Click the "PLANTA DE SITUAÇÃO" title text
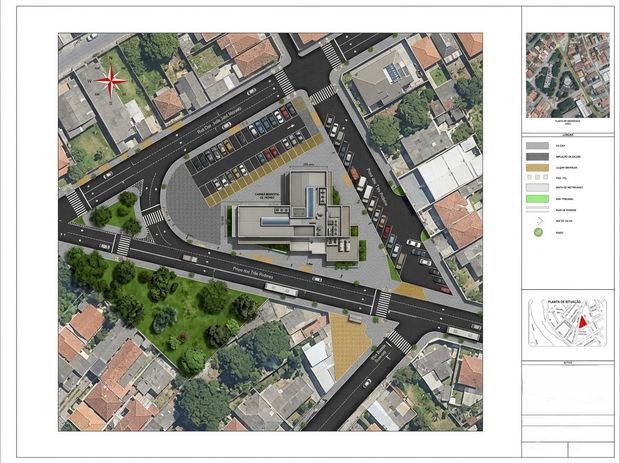 coord(564,302)
